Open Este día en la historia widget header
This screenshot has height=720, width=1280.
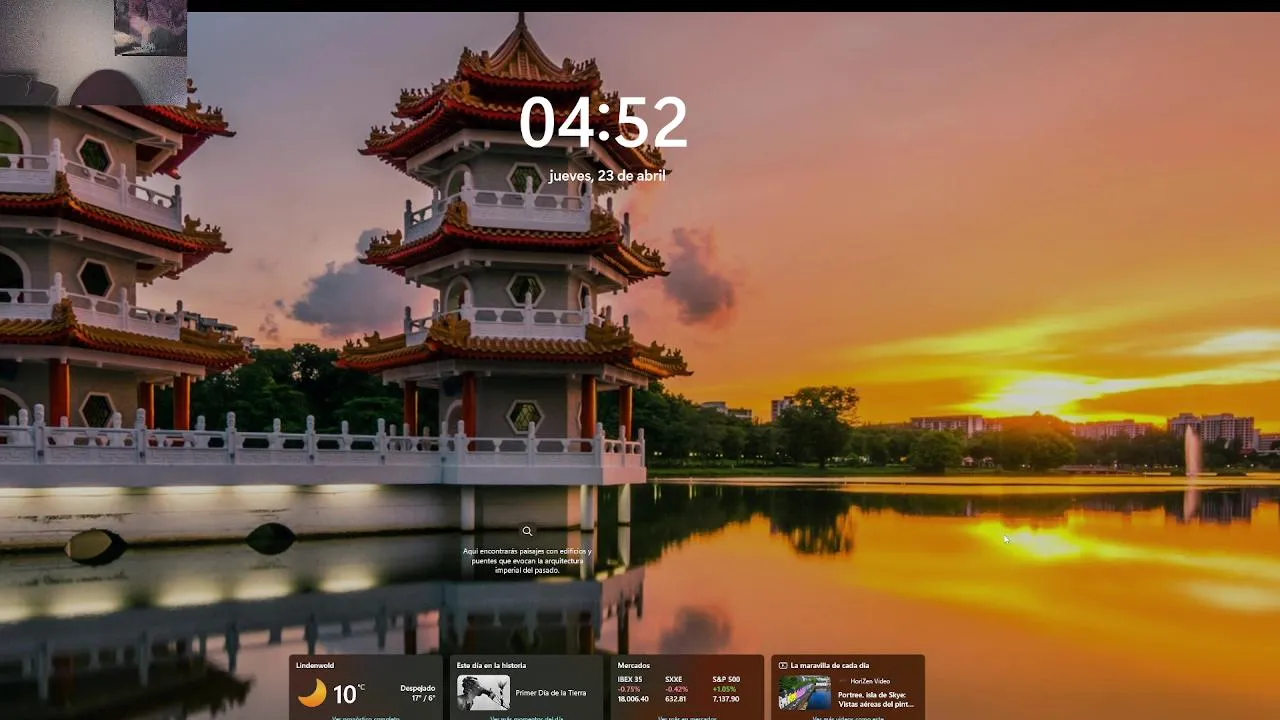[491, 665]
